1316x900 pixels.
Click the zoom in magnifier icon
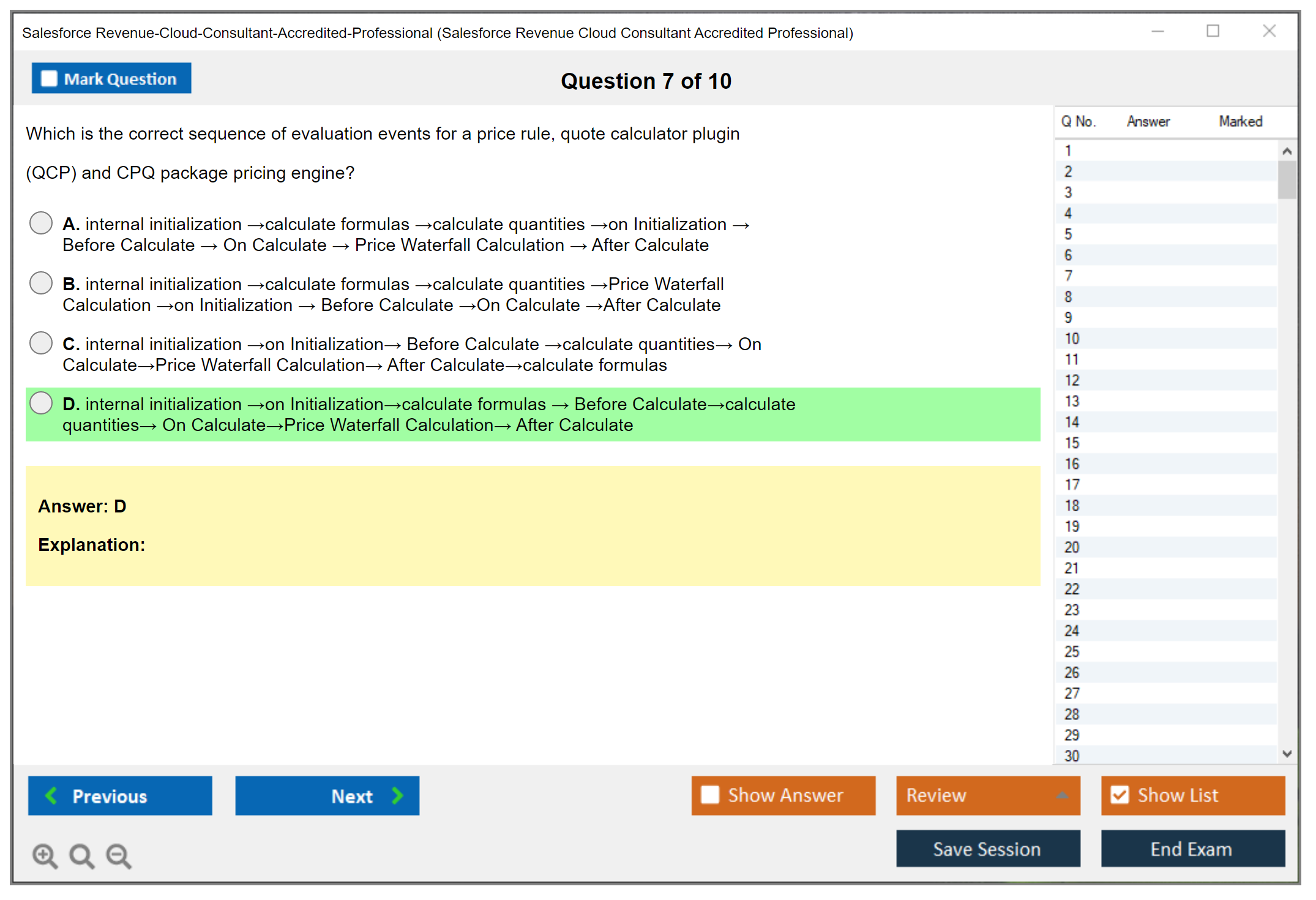coord(45,855)
